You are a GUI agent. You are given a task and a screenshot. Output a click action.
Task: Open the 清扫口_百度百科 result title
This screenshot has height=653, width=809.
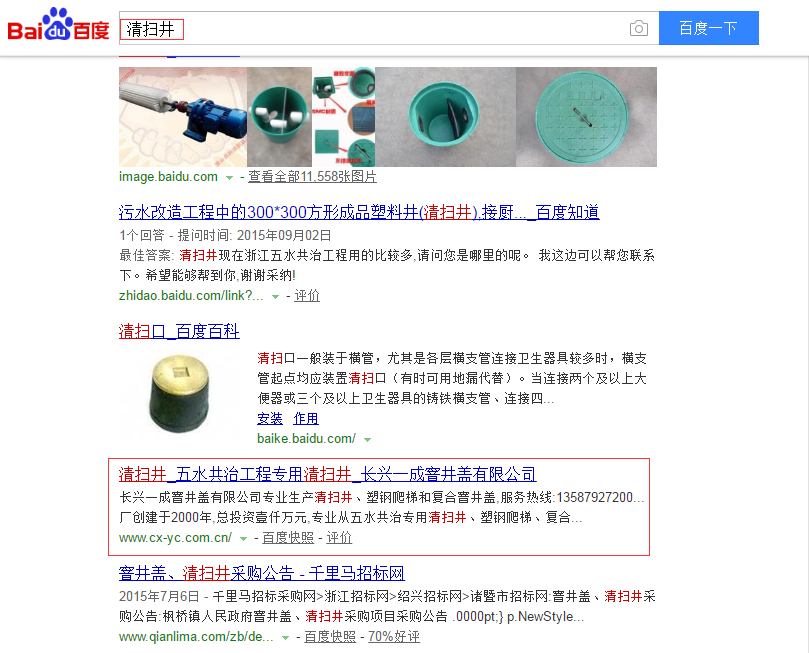click(179, 331)
